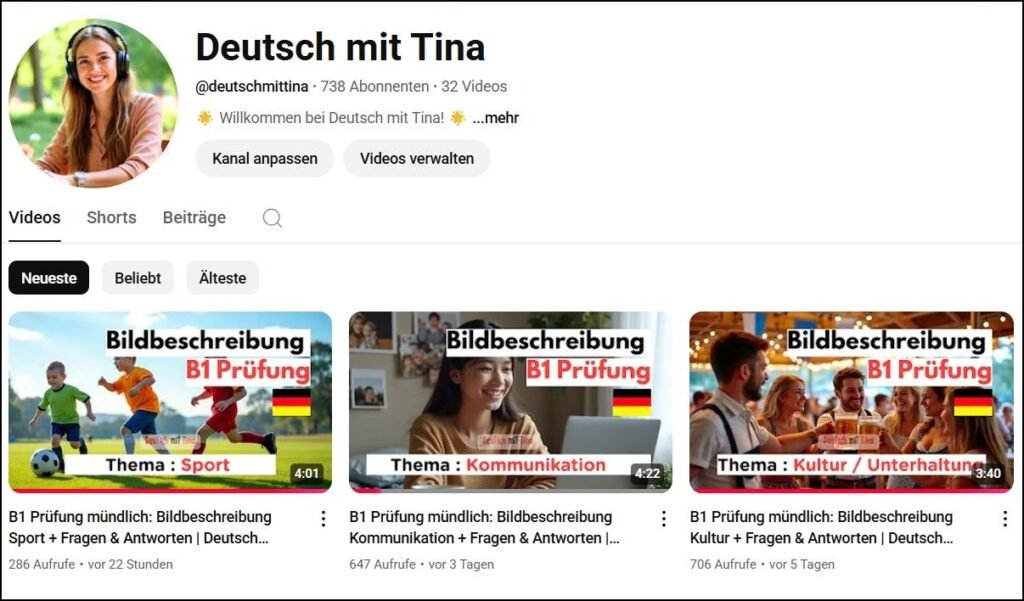Click the Deutsch mit Tina profile picture
This screenshot has height=601, width=1024.
(x=93, y=103)
